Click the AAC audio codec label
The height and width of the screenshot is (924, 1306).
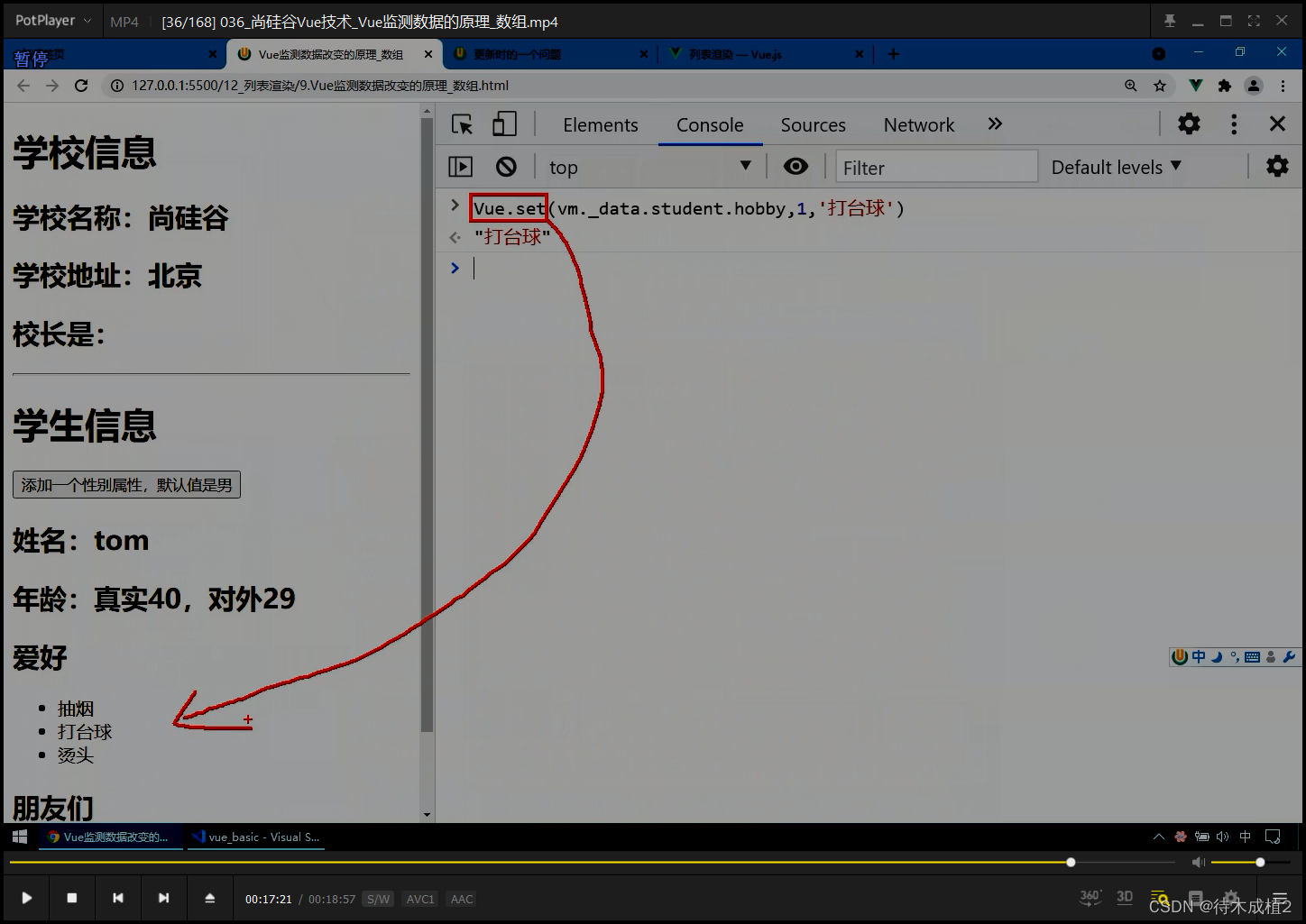[462, 899]
